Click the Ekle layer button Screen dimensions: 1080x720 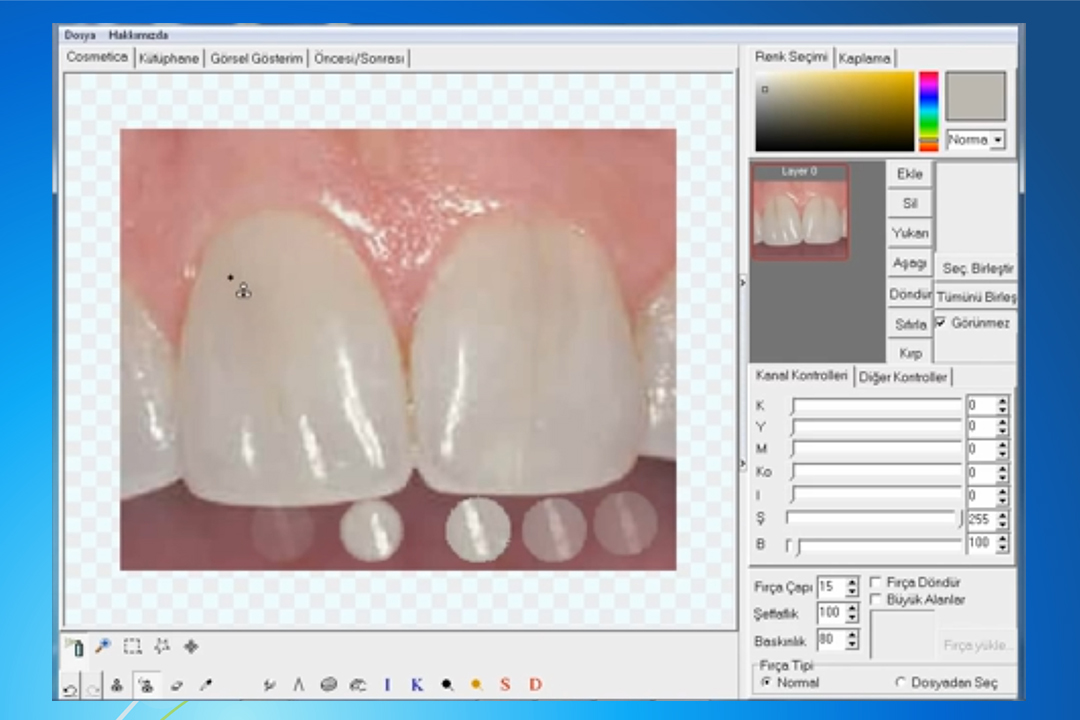tap(909, 174)
